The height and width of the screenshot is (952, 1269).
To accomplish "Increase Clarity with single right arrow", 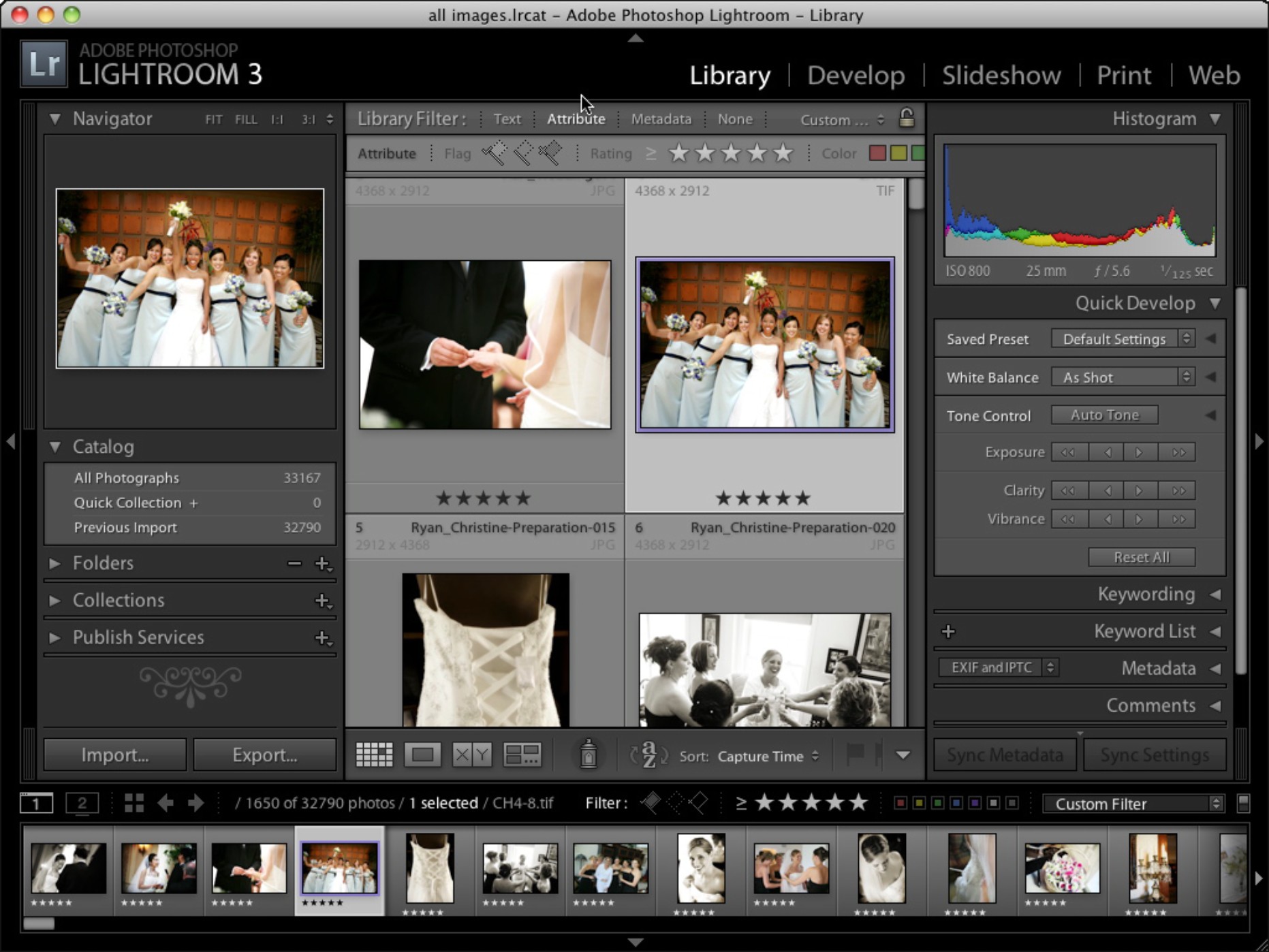I will pyautogui.click(x=1140, y=490).
